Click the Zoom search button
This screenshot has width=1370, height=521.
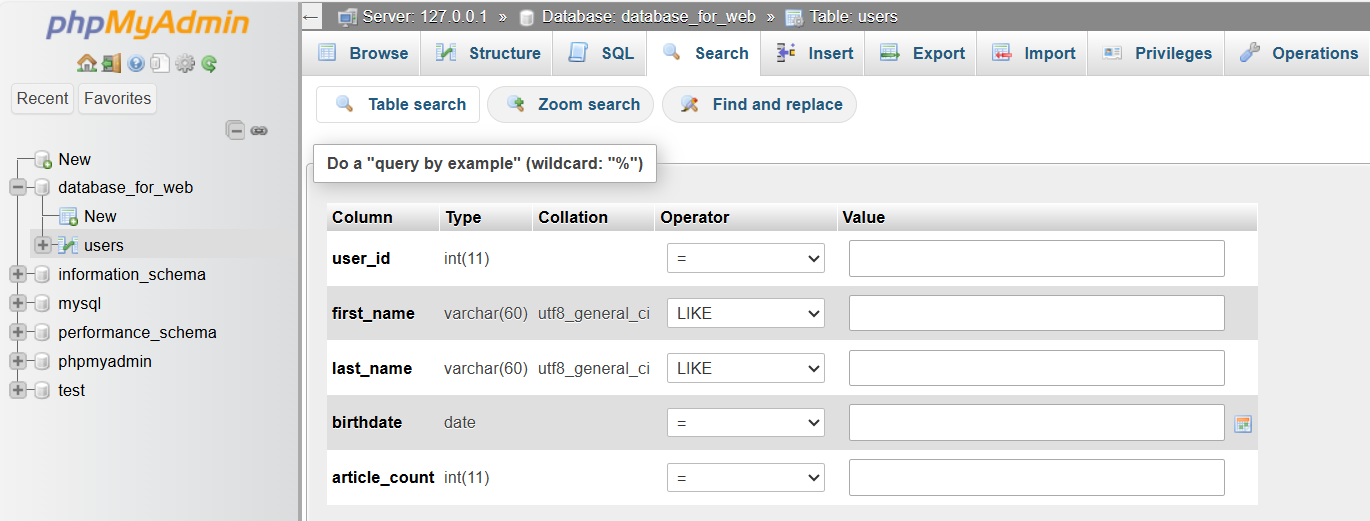(572, 104)
